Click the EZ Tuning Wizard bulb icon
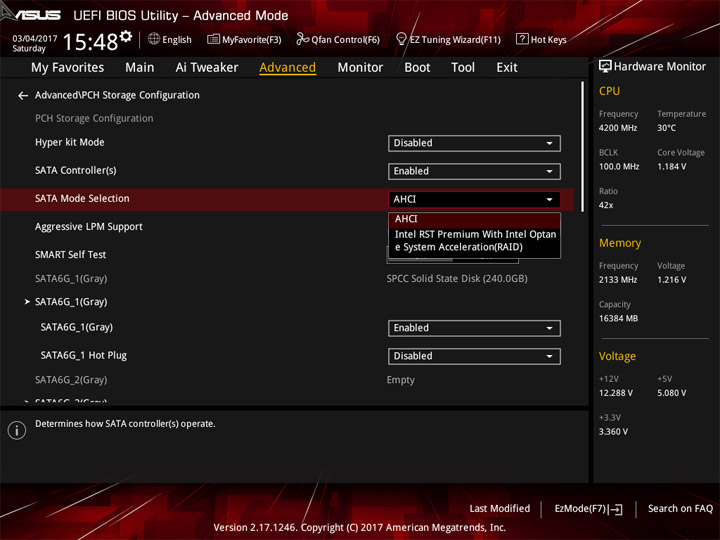 (401, 39)
